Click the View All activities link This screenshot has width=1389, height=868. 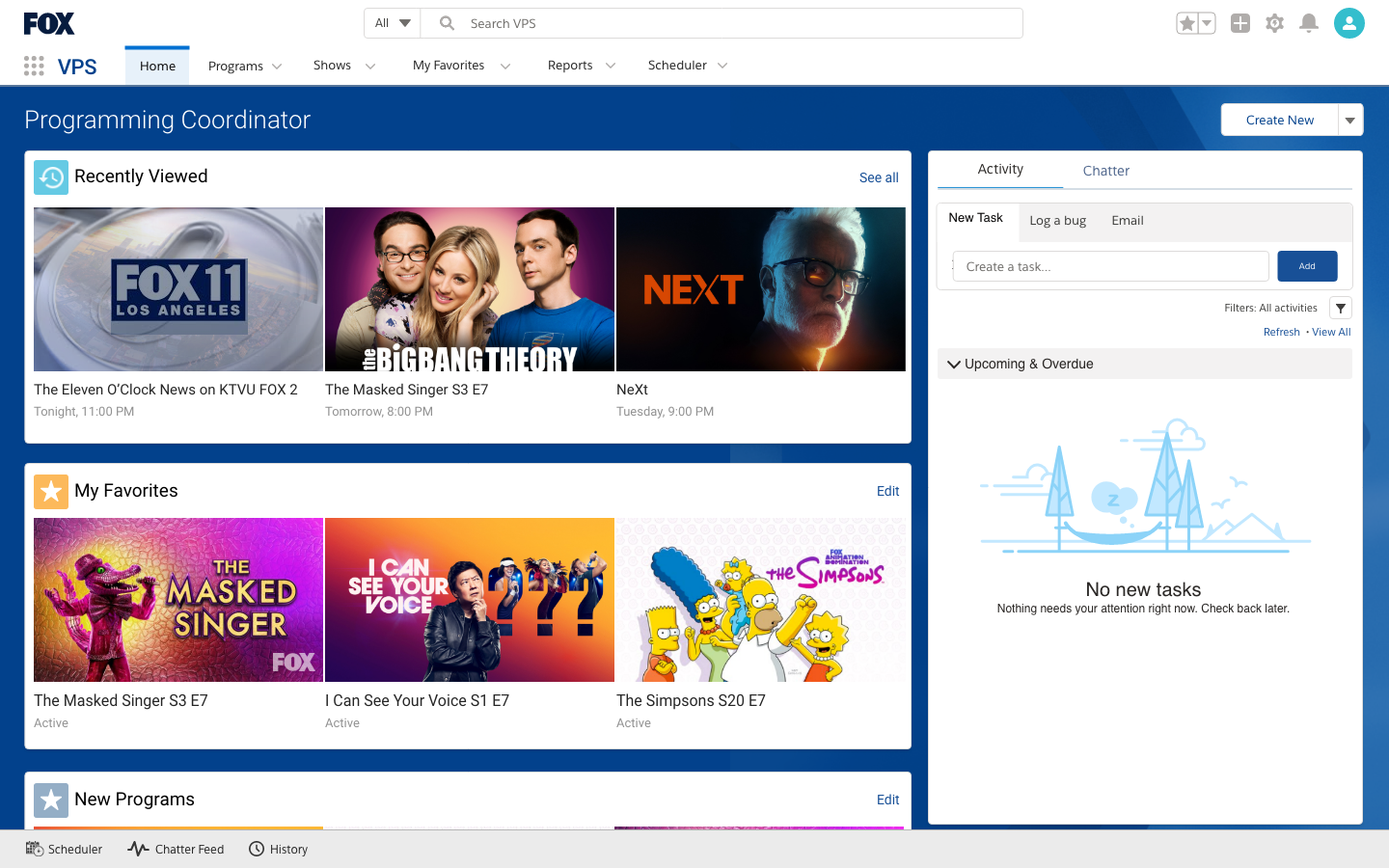tap(1331, 332)
